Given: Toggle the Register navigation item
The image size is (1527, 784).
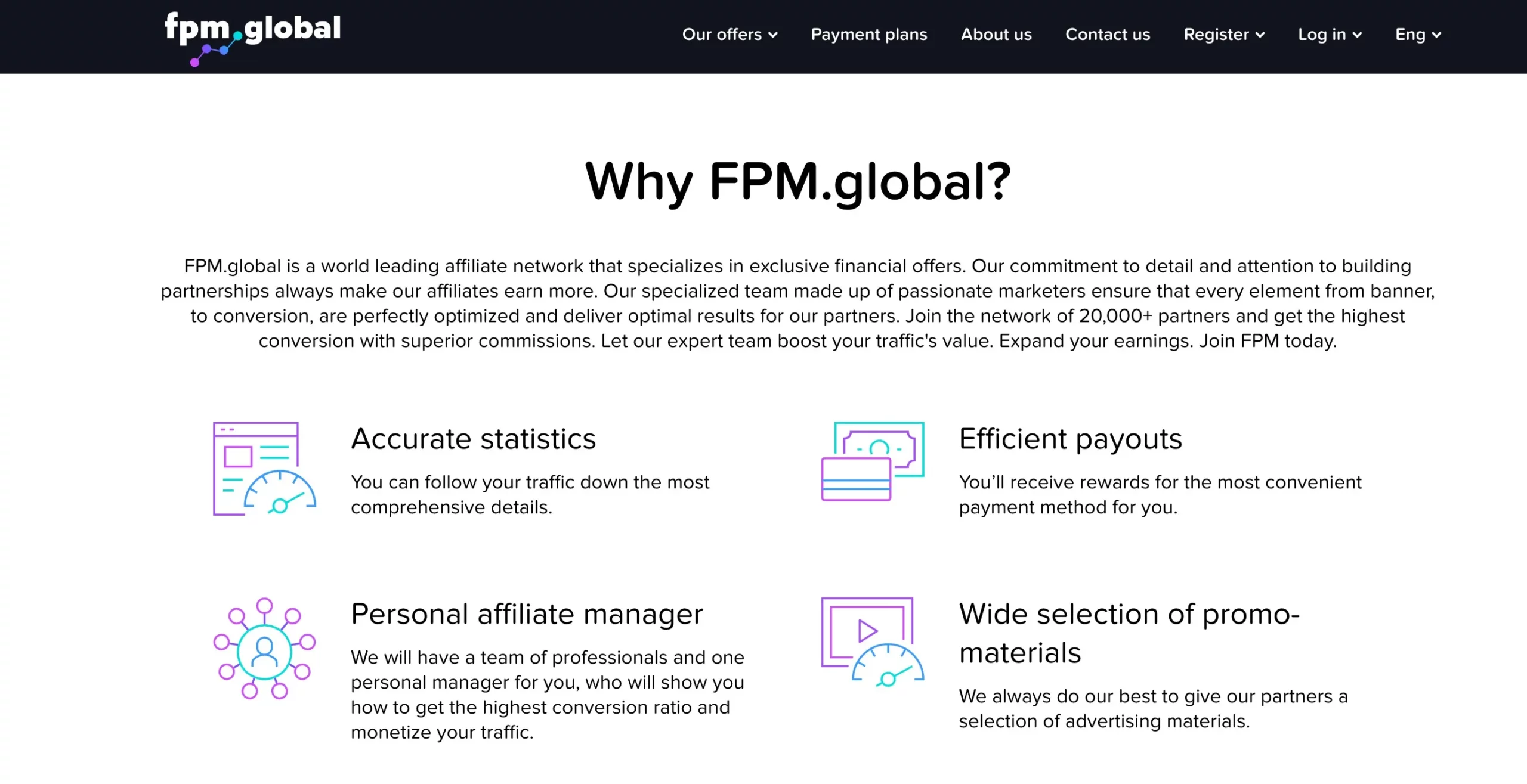Looking at the screenshot, I should (x=1223, y=34).
